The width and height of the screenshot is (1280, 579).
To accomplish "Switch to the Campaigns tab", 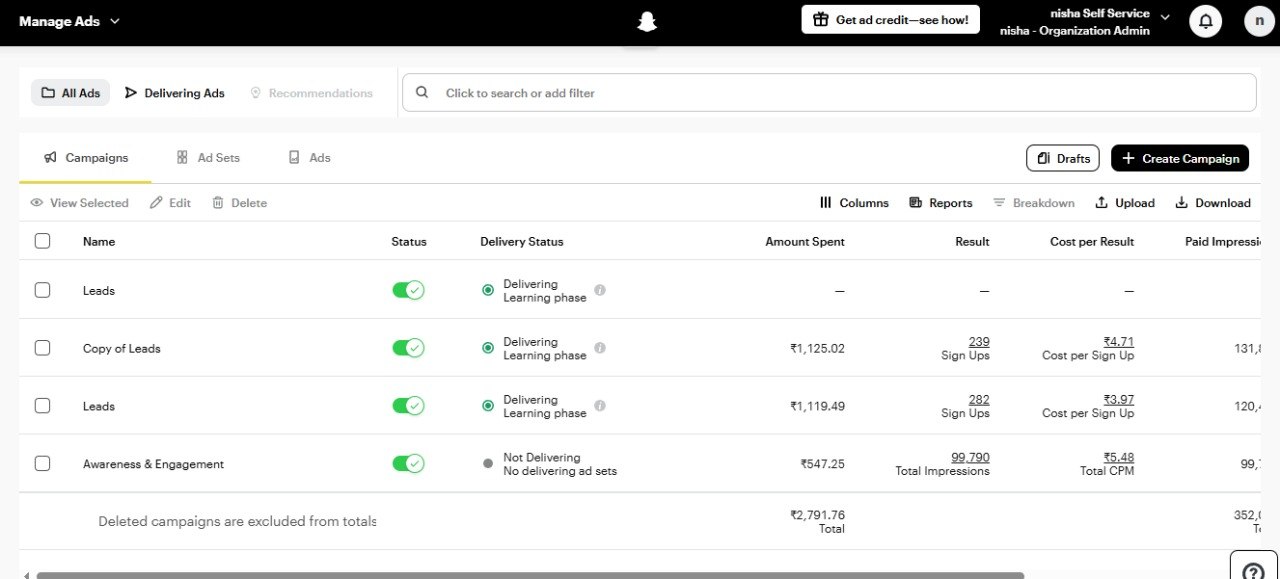I will [86, 158].
